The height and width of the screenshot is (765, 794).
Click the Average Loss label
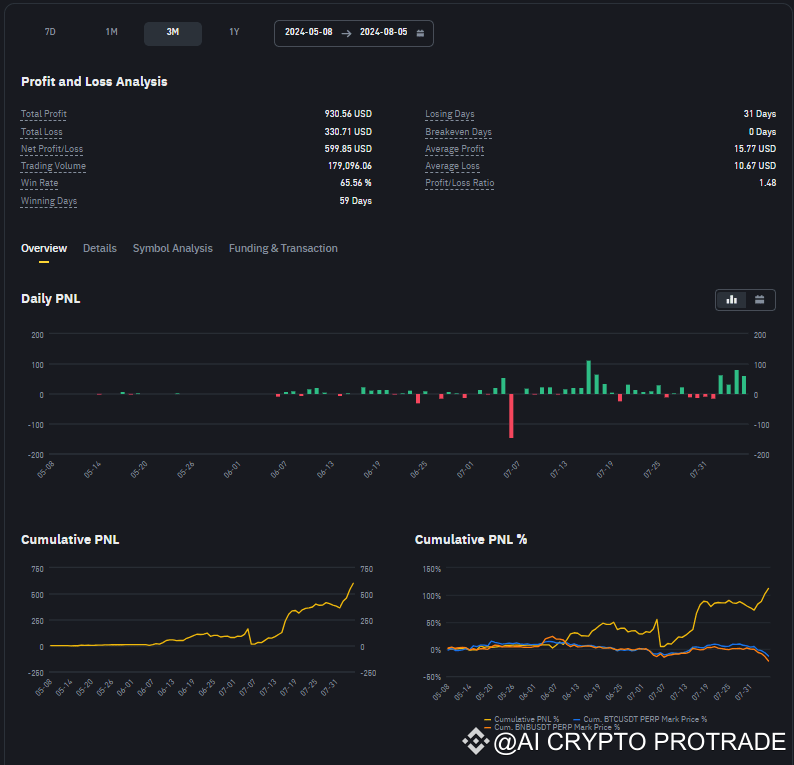click(x=452, y=166)
